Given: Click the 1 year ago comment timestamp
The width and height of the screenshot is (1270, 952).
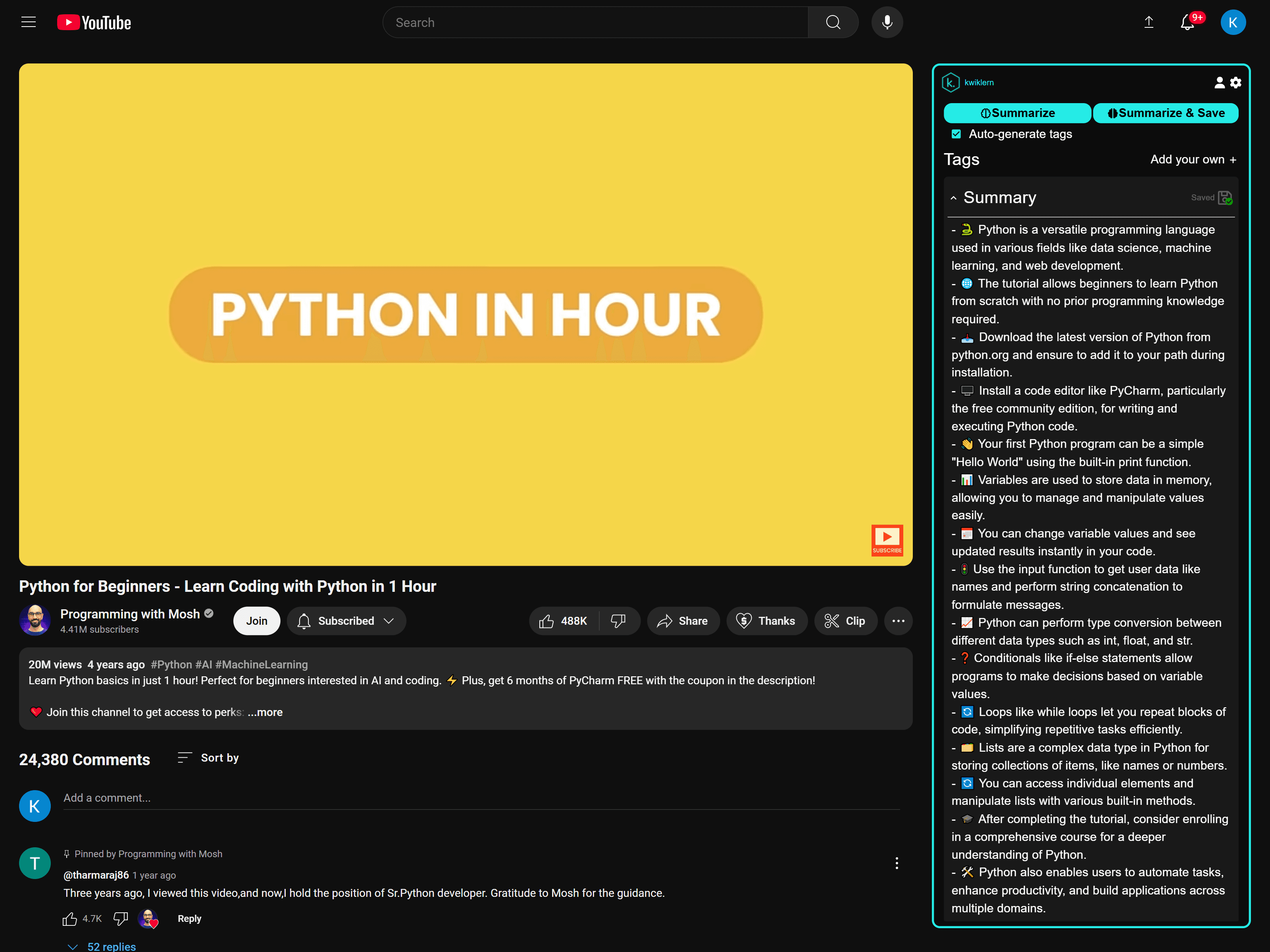Looking at the screenshot, I should 154,876.
